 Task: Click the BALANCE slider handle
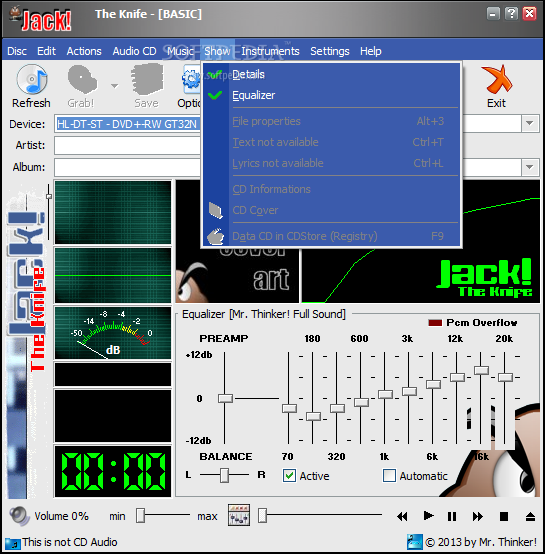pos(224,475)
